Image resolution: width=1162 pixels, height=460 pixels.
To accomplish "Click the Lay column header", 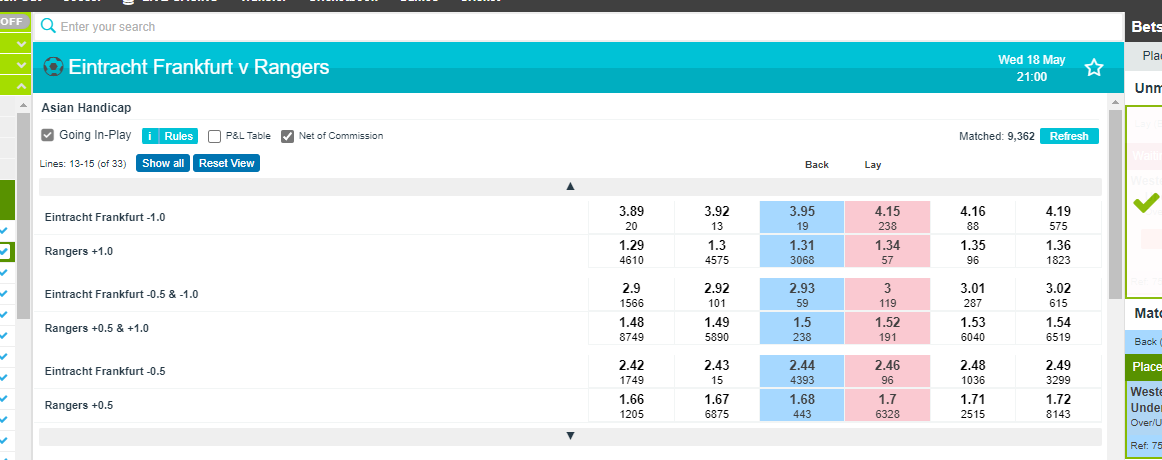I will (x=873, y=164).
